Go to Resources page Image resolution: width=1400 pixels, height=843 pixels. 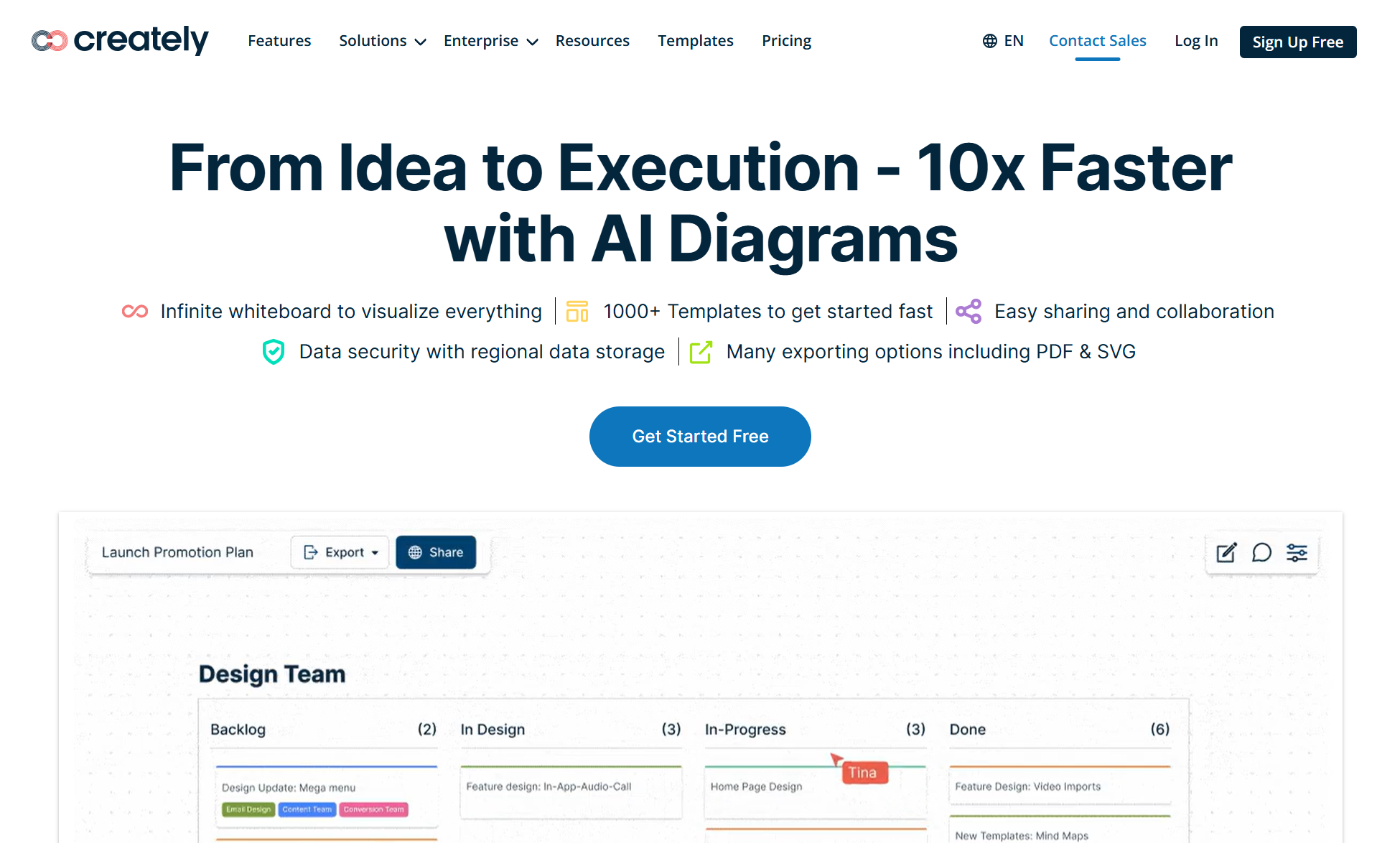[x=592, y=41]
